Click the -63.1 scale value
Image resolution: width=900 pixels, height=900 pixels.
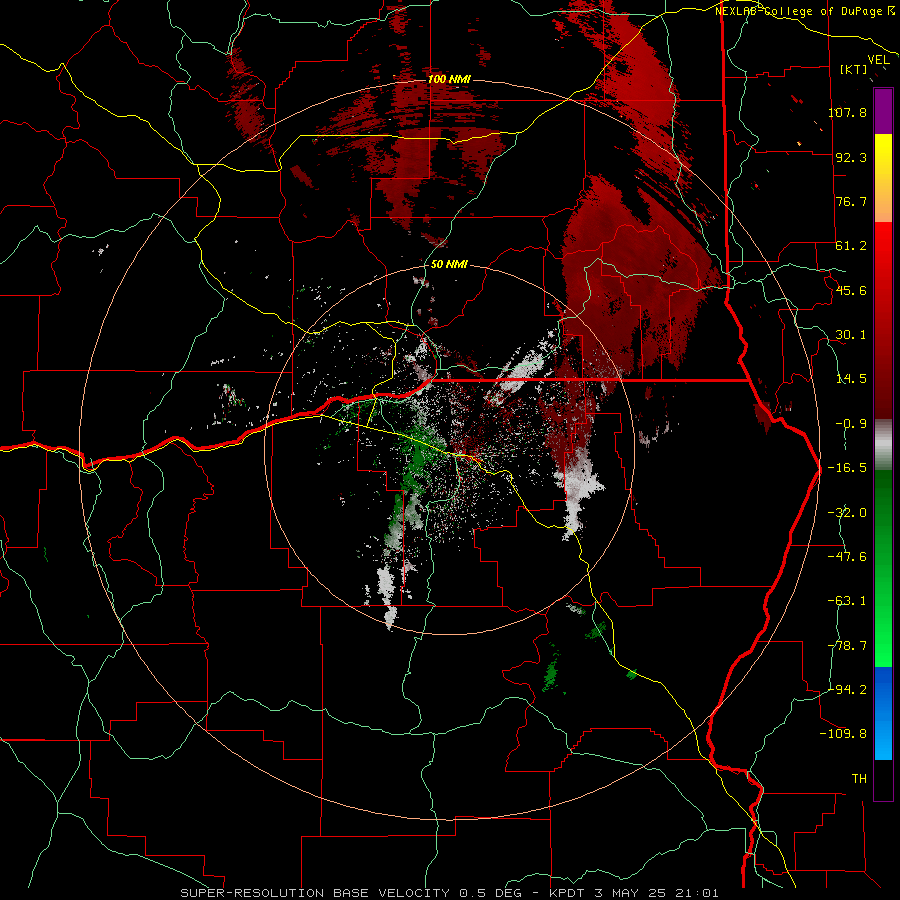[847, 601]
